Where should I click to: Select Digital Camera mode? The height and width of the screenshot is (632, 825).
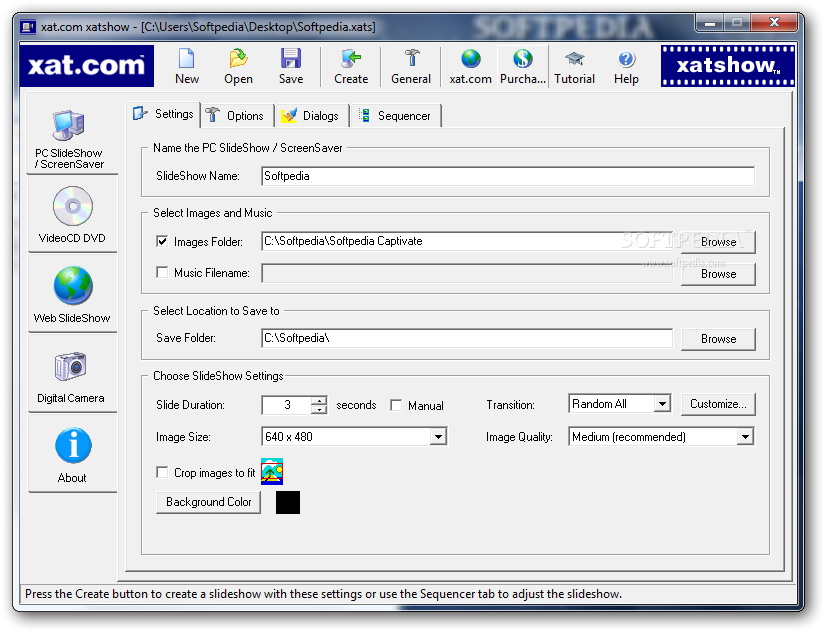tap(72, 375)
